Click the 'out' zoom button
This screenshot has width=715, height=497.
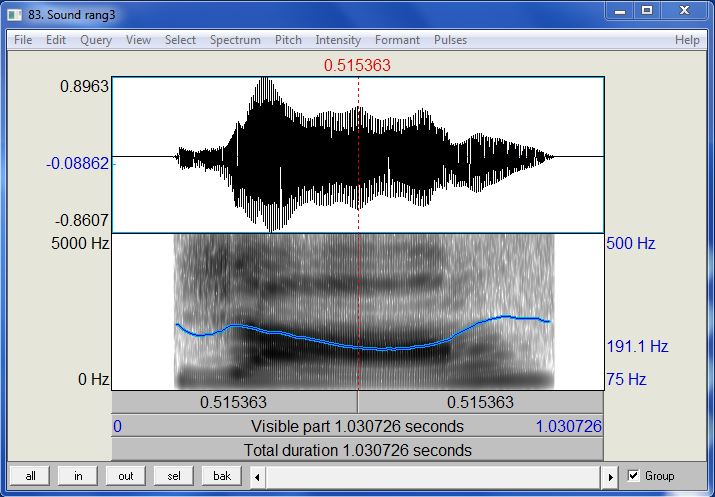tap(125, 476)
